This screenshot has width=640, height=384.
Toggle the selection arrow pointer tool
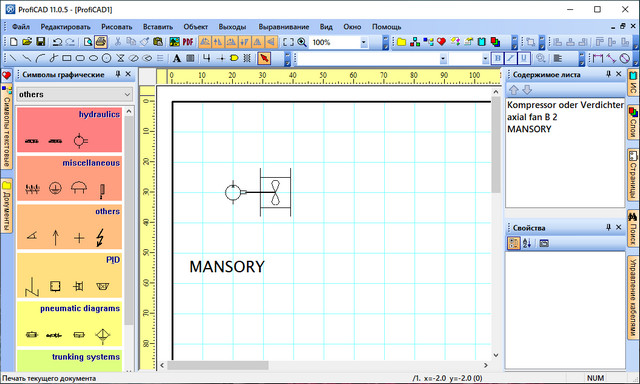pyautogui.click(x=264, y=58)
